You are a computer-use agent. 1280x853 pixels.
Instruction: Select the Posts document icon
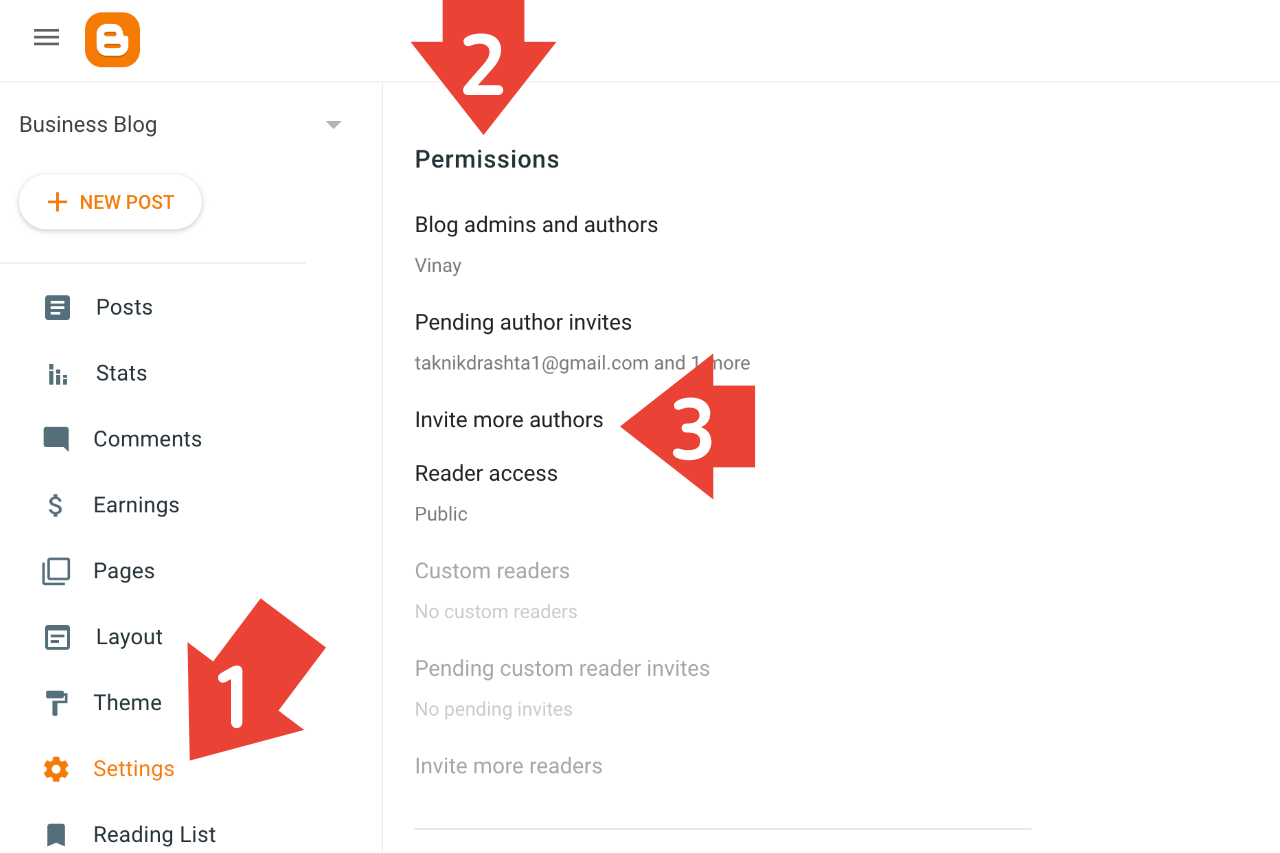coord(57,308)
